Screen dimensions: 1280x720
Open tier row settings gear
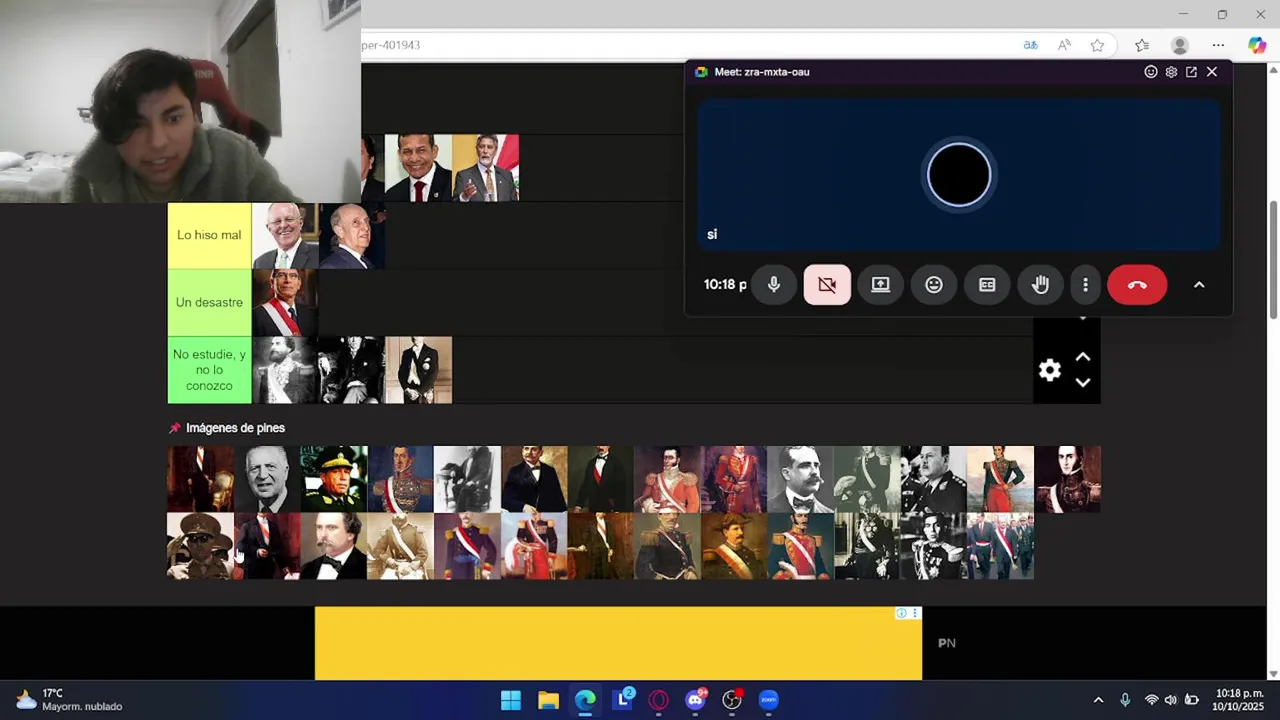pyautogui.click(x=1049, y=370)
